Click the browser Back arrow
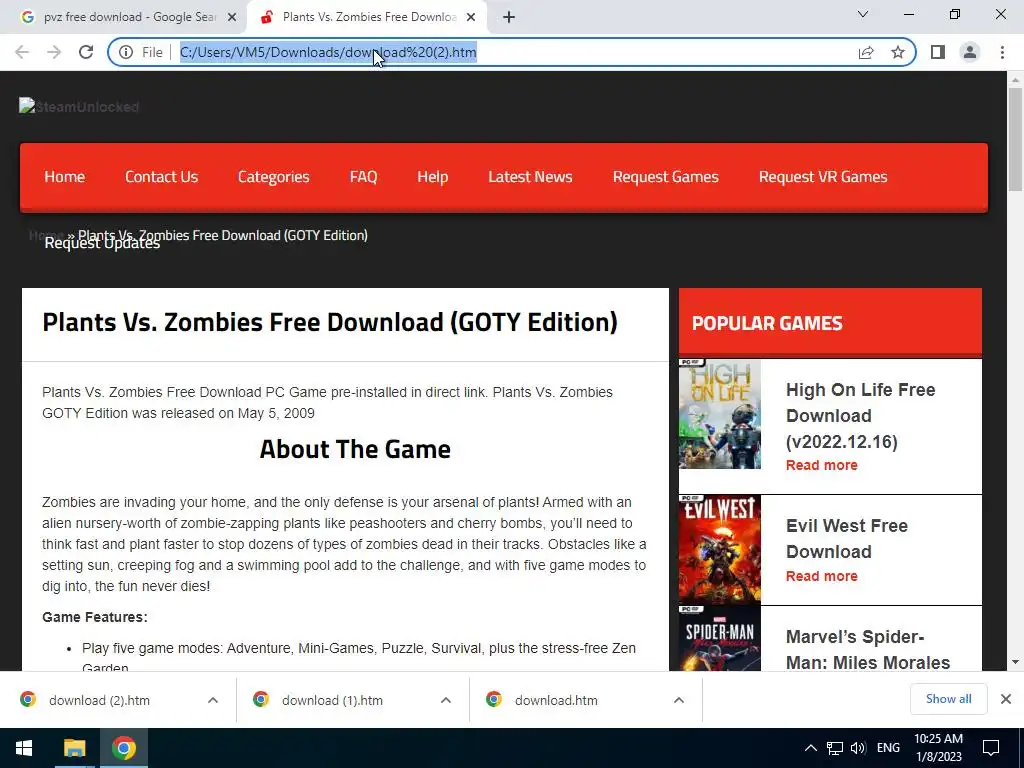 22,52
